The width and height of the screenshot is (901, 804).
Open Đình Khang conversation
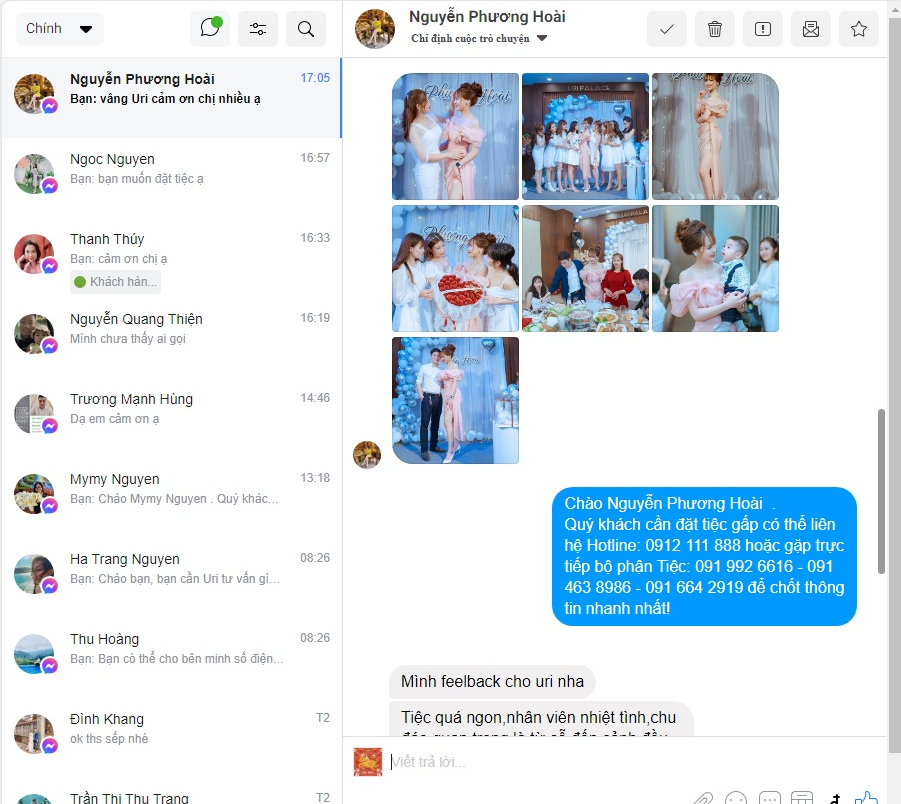171,738
